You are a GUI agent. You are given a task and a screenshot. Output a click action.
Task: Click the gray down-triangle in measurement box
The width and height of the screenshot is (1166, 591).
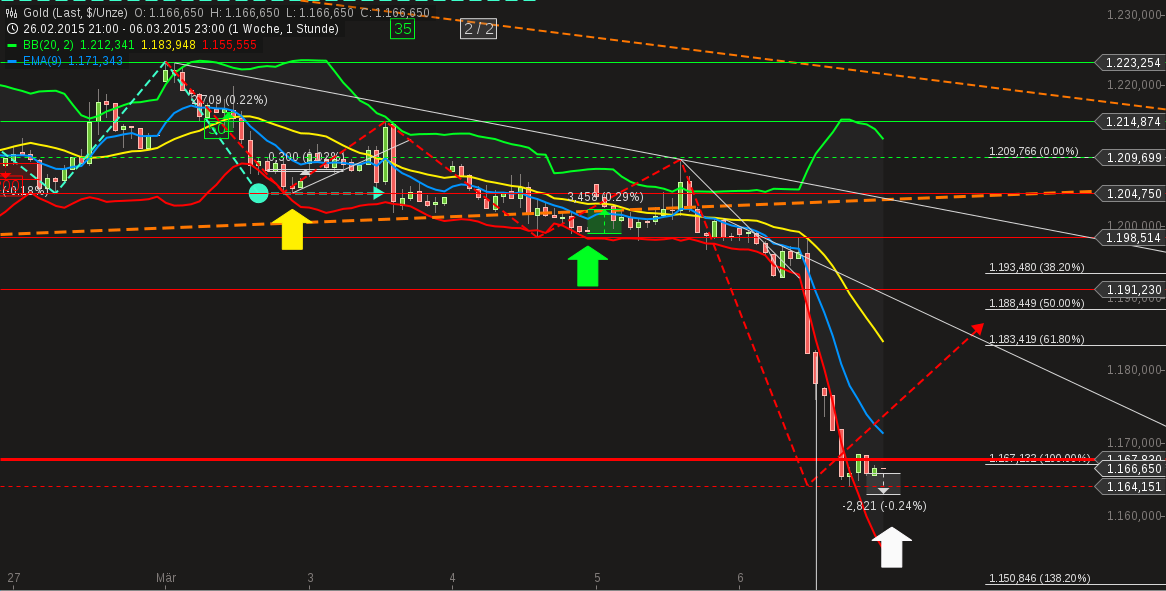[883, 490]
